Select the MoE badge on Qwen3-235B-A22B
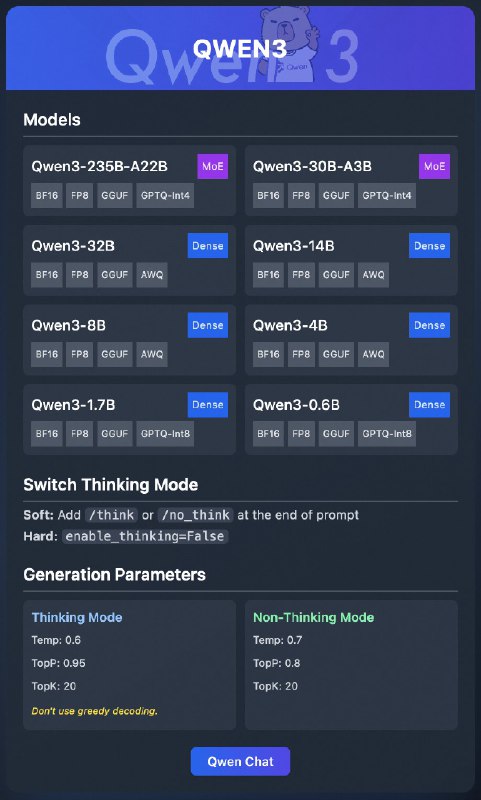The width and height of the screenshot is (481, 800). pos(213,166)
